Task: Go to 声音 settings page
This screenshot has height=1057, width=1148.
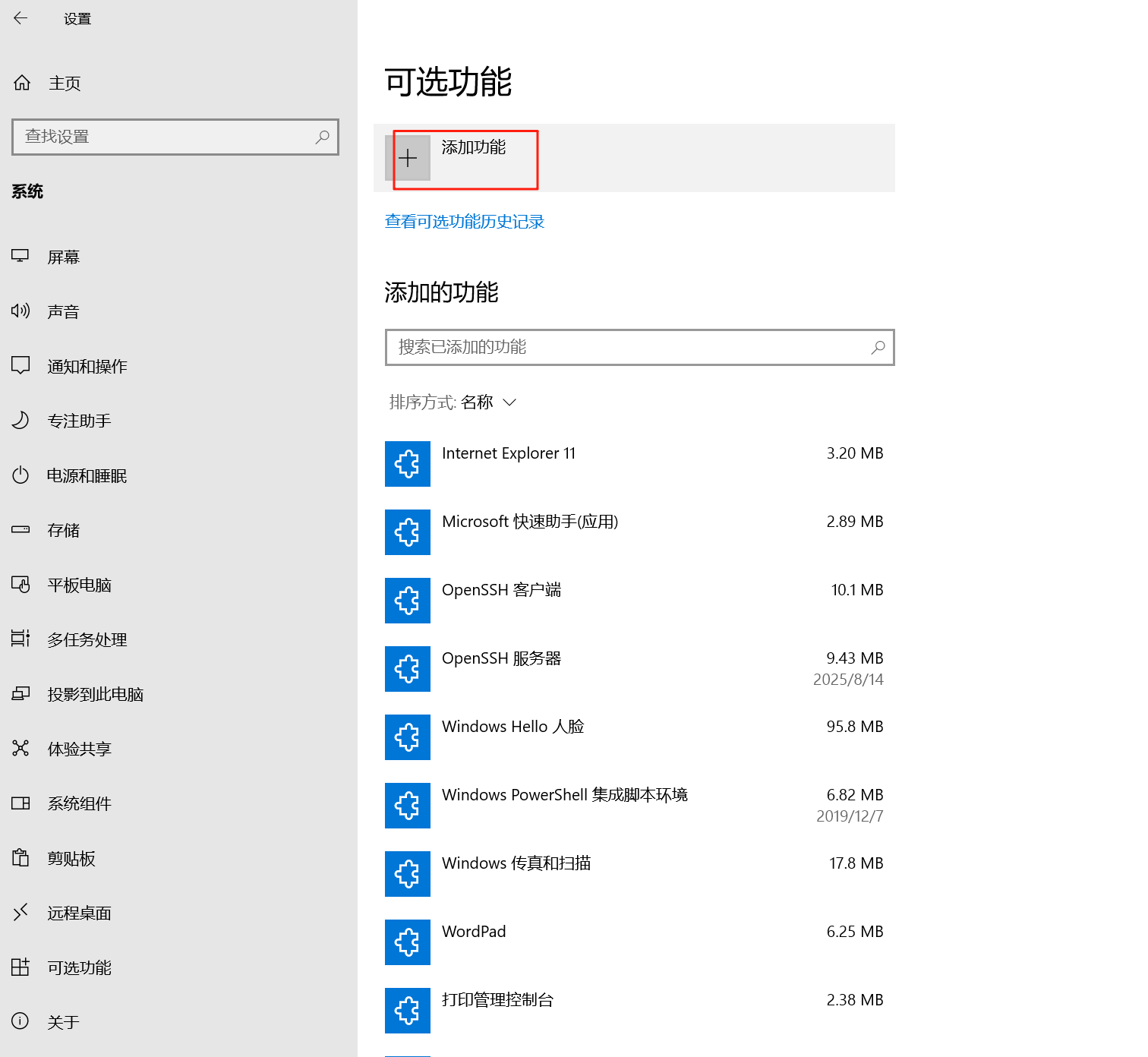Action: tap(63, 312)
